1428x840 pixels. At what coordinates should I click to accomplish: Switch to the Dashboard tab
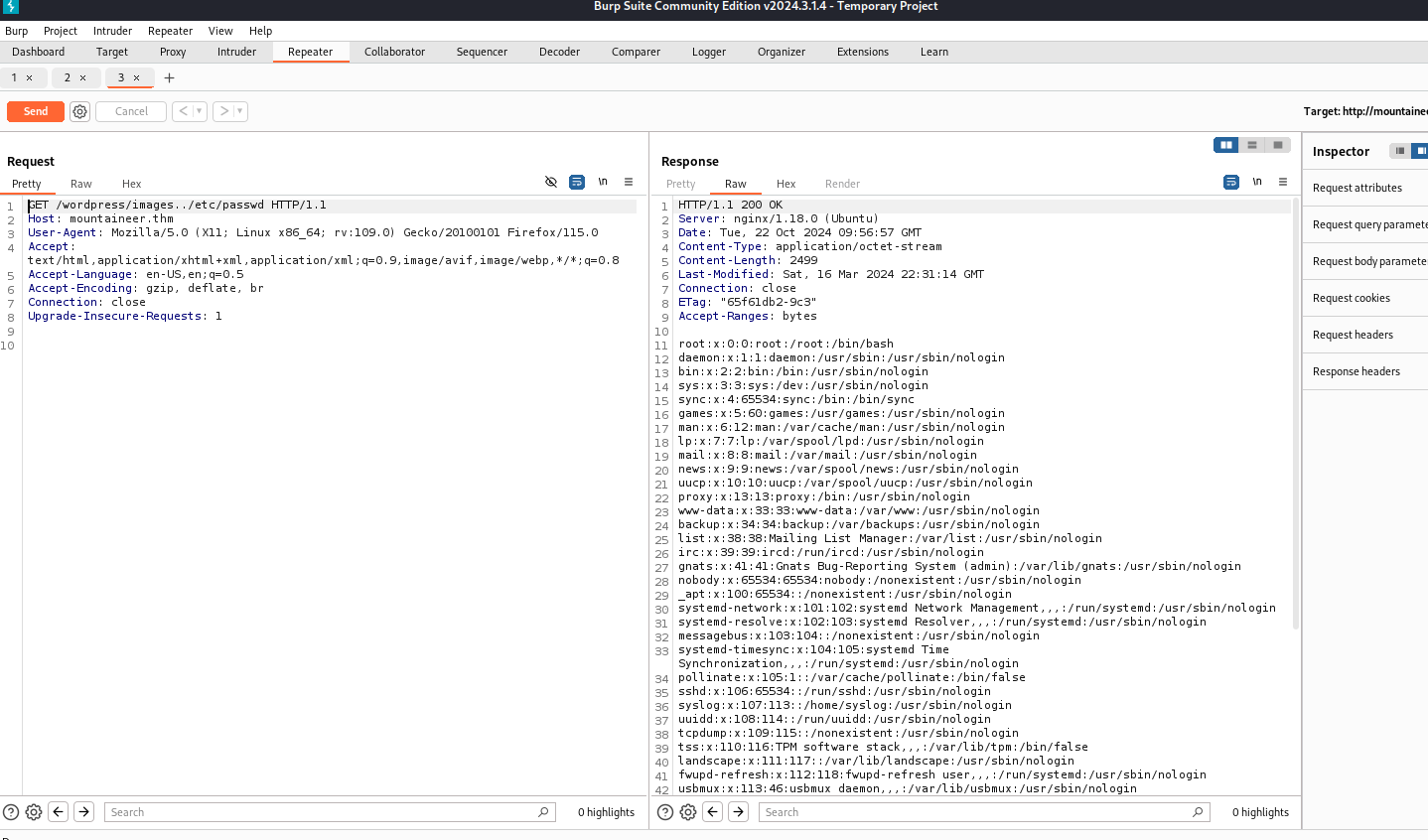click(x=39, y=52)
